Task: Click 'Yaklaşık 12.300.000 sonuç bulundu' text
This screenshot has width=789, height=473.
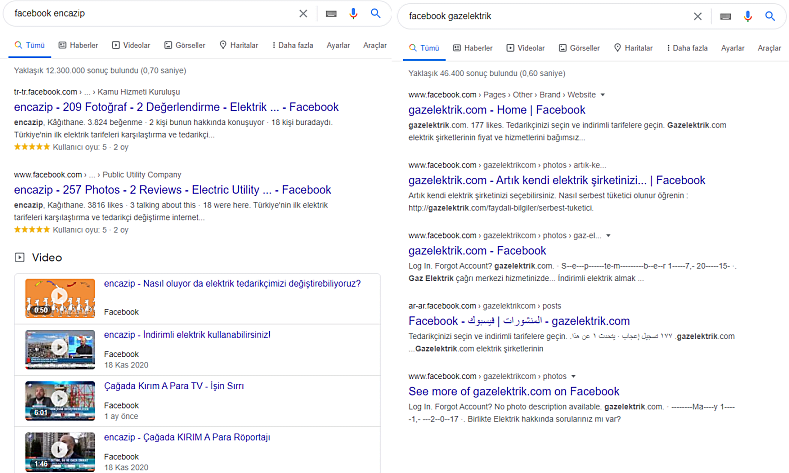Action: (100, 70)
